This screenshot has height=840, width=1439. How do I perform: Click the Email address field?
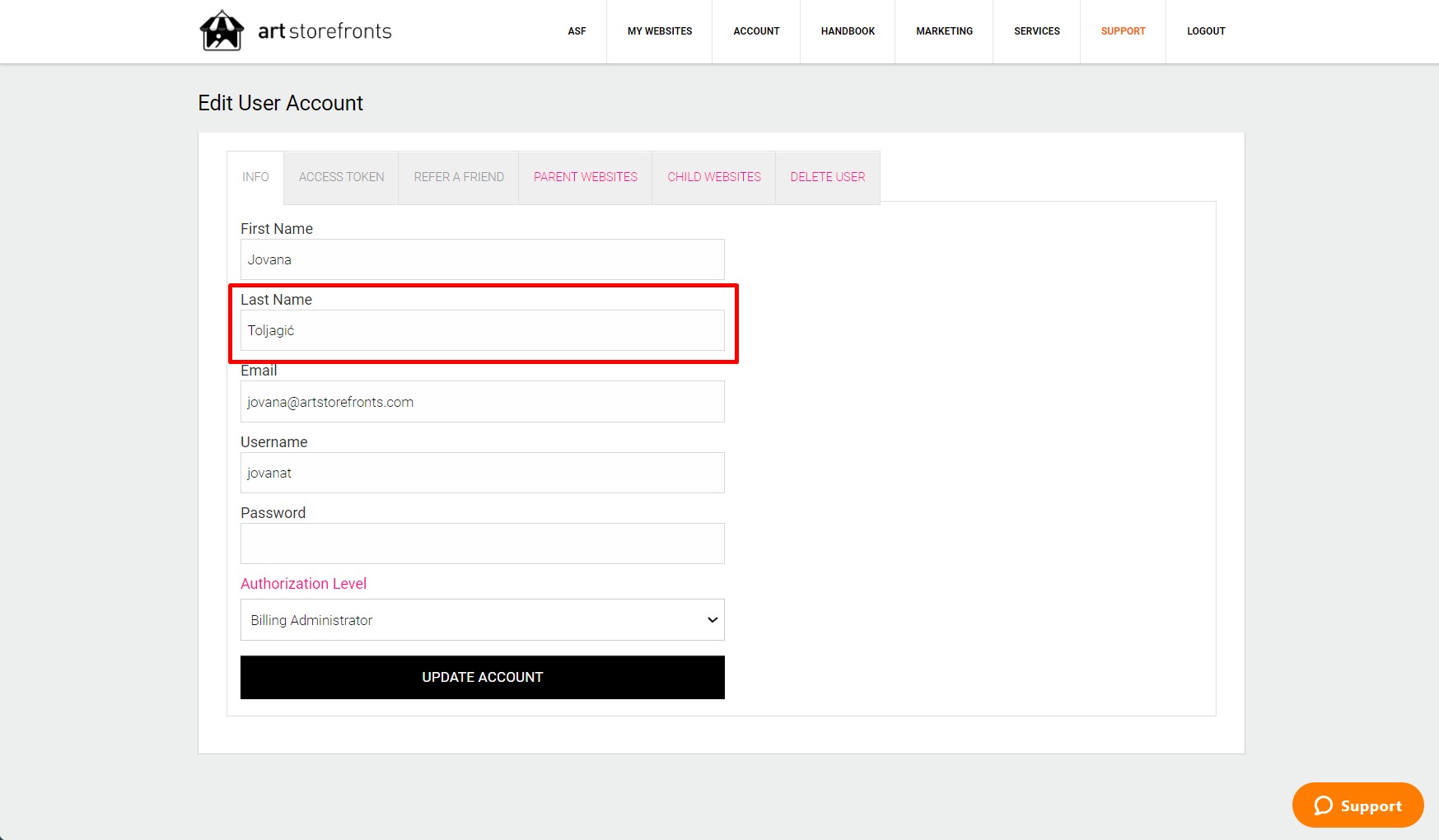482,401
